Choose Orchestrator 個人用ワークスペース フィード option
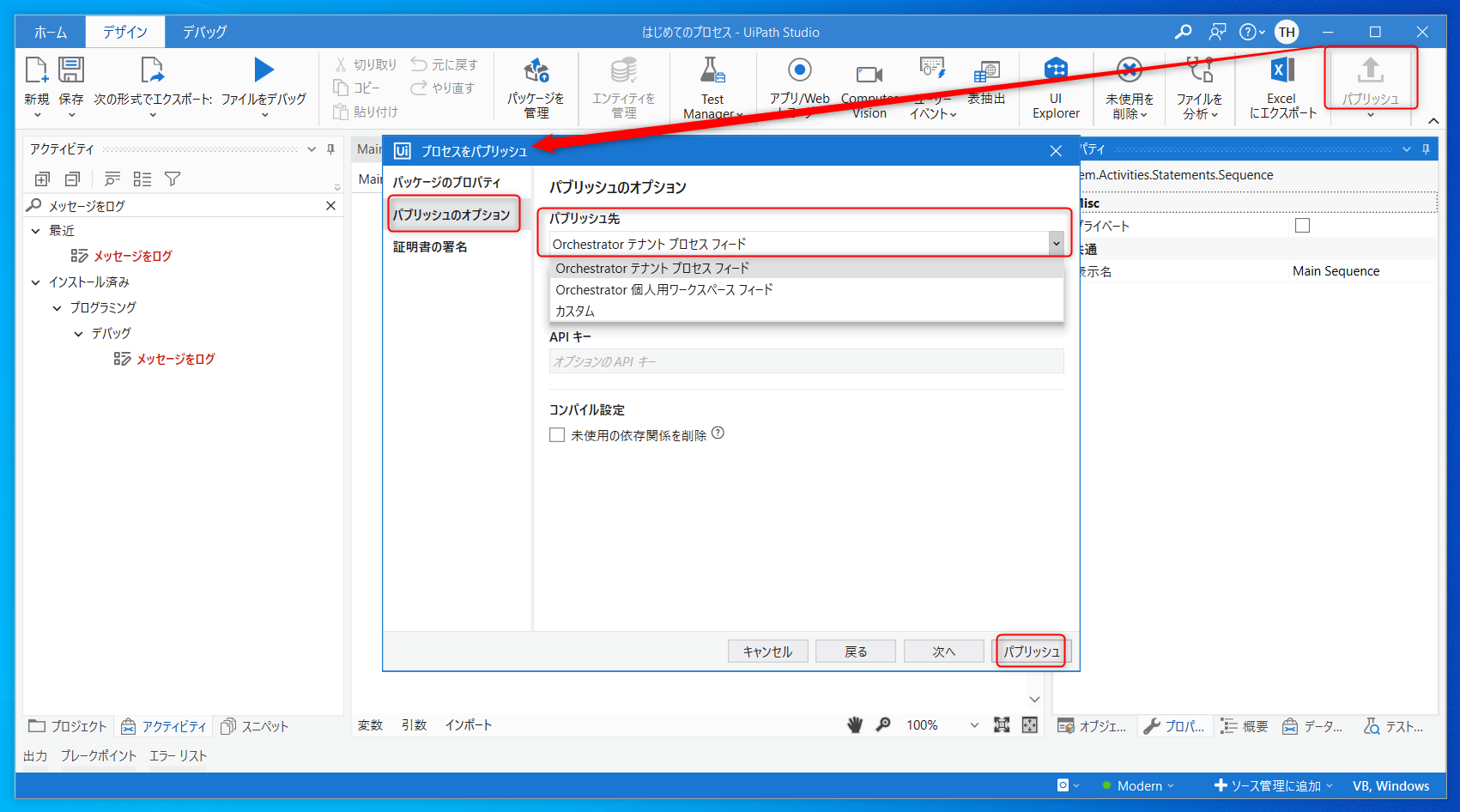The height and width of the screenshot is (812, 1460). click(806, 289)
